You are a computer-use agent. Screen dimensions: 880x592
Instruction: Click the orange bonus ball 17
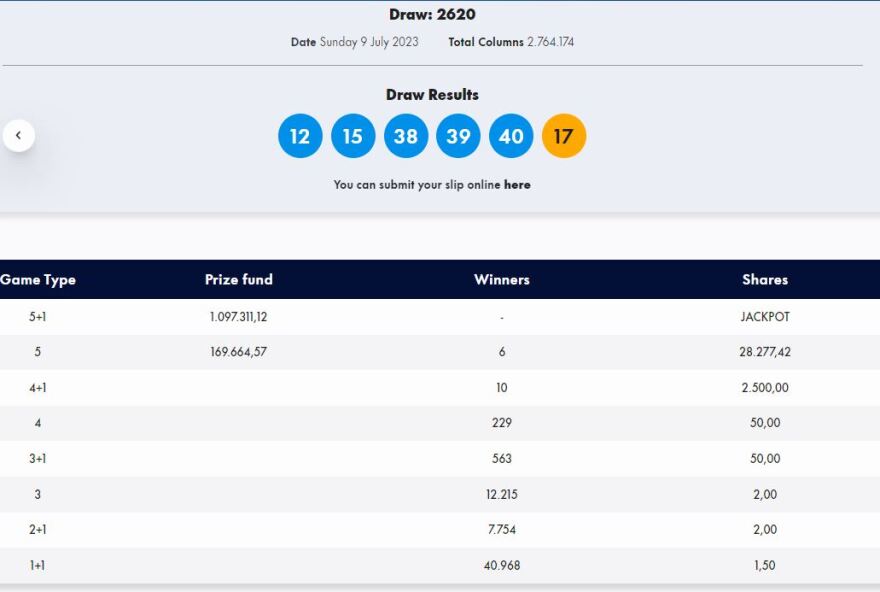564,136
